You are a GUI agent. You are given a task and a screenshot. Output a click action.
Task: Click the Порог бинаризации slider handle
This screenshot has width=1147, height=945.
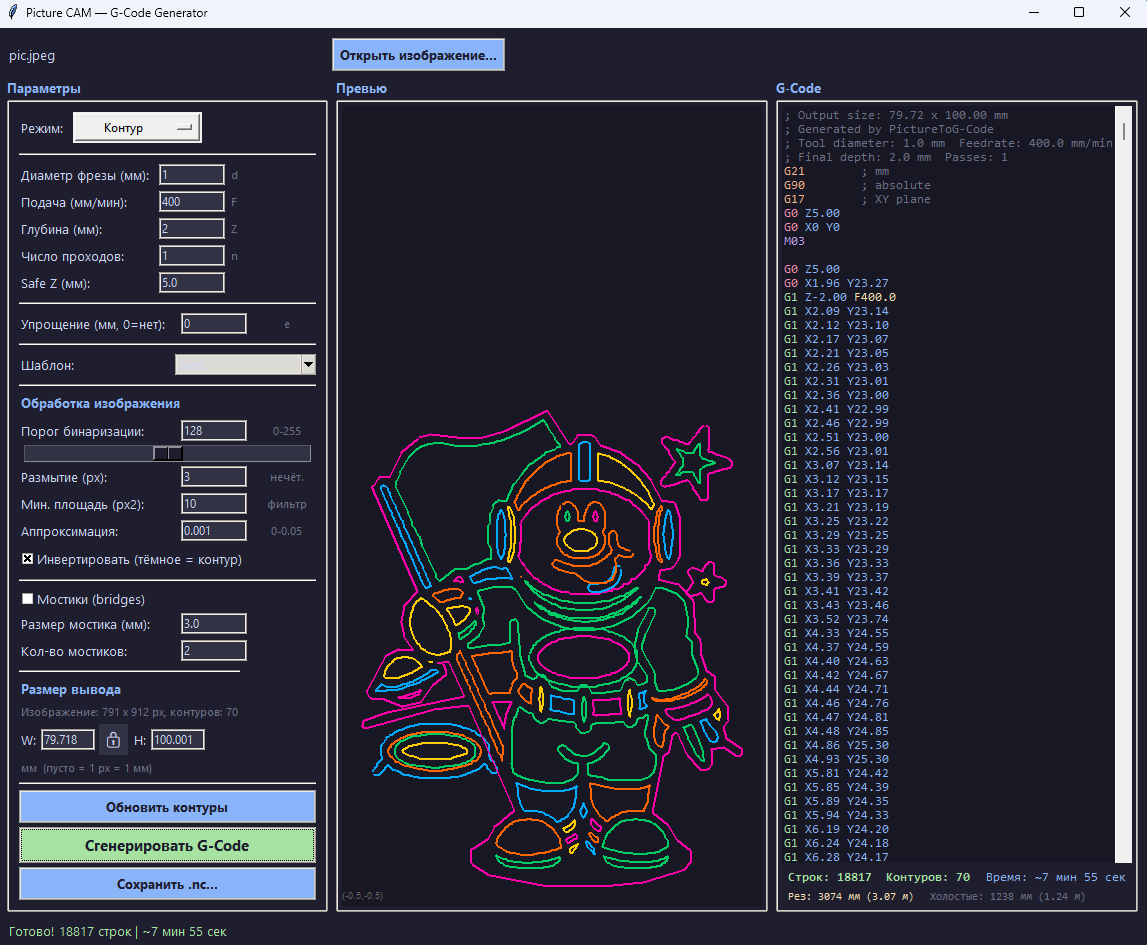click(x=168, y=453)
